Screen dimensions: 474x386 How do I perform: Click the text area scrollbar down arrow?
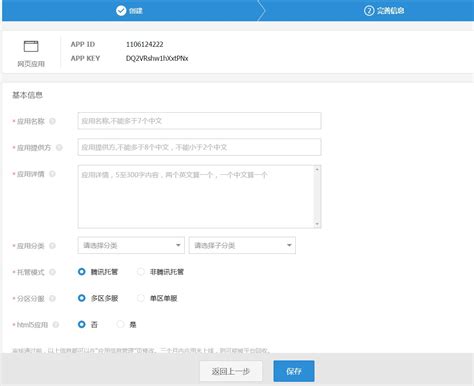click(x=317, y=224)
